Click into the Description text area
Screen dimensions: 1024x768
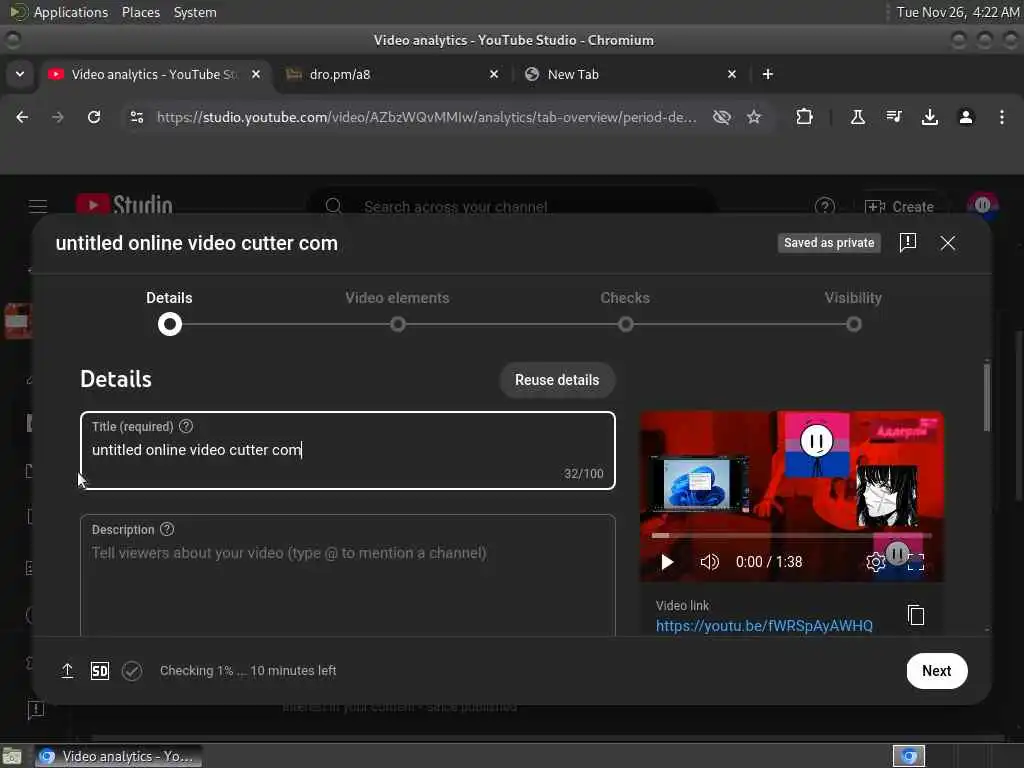click(x=347, y=576)
